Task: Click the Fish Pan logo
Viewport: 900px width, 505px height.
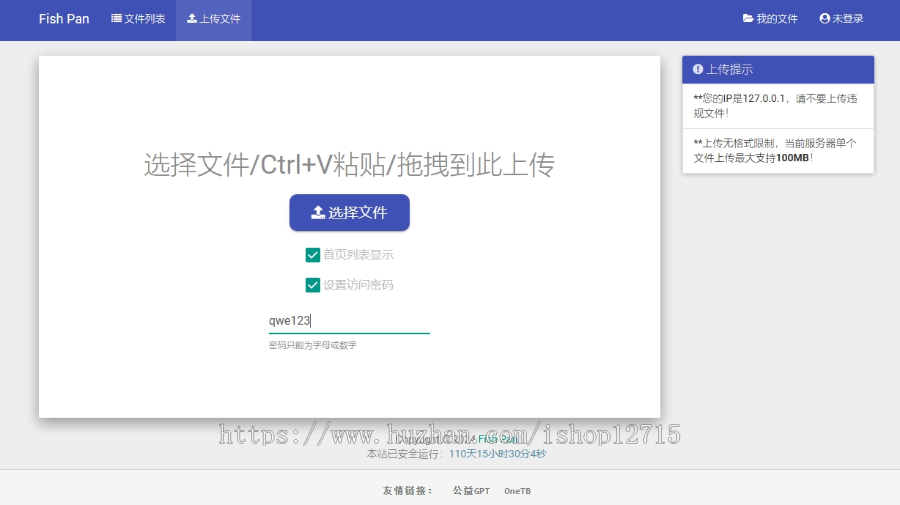Action: (64, 19)
